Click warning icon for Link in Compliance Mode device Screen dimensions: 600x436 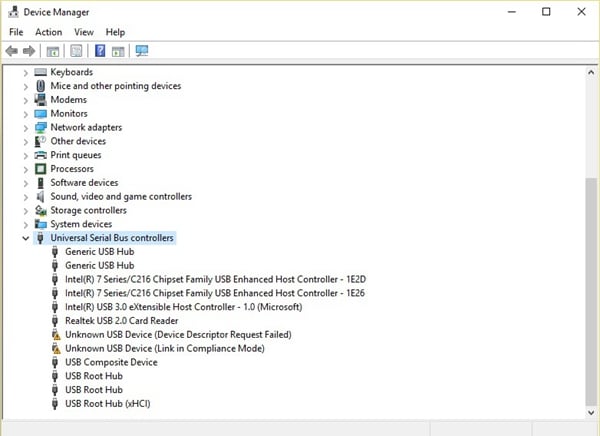(x=56, y=348)
